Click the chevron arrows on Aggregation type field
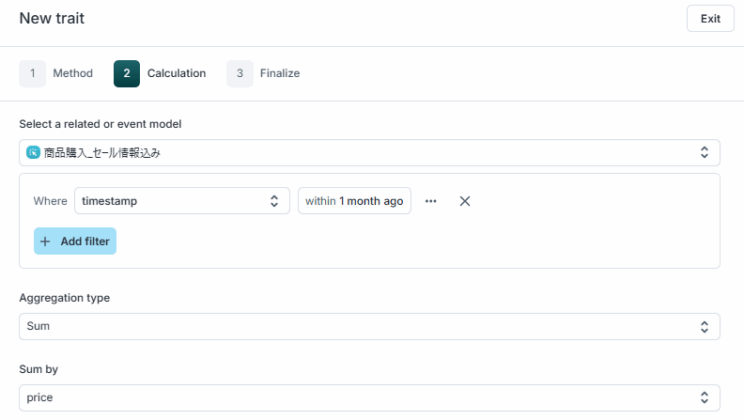The image size is (744, 420). click(704, 327)
